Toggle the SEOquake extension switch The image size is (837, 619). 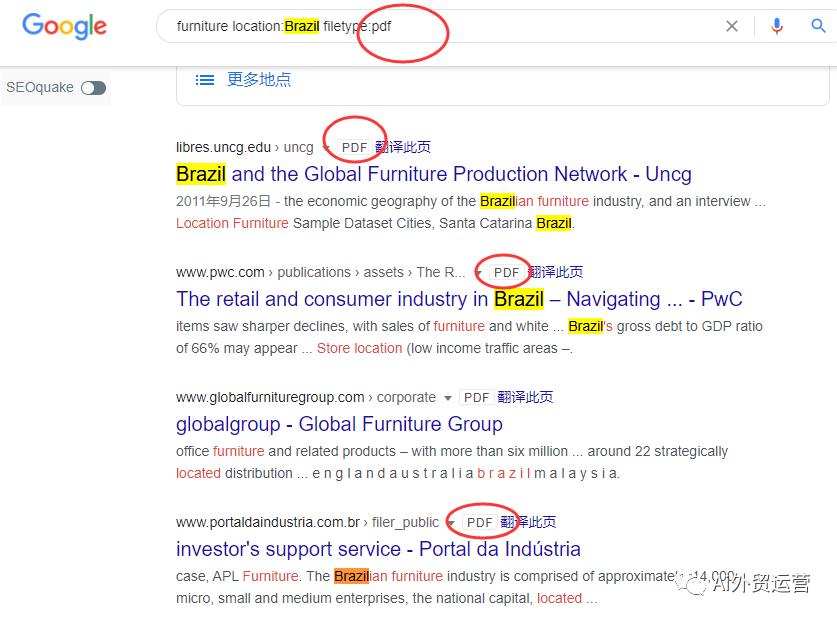[x=93, y=88]
